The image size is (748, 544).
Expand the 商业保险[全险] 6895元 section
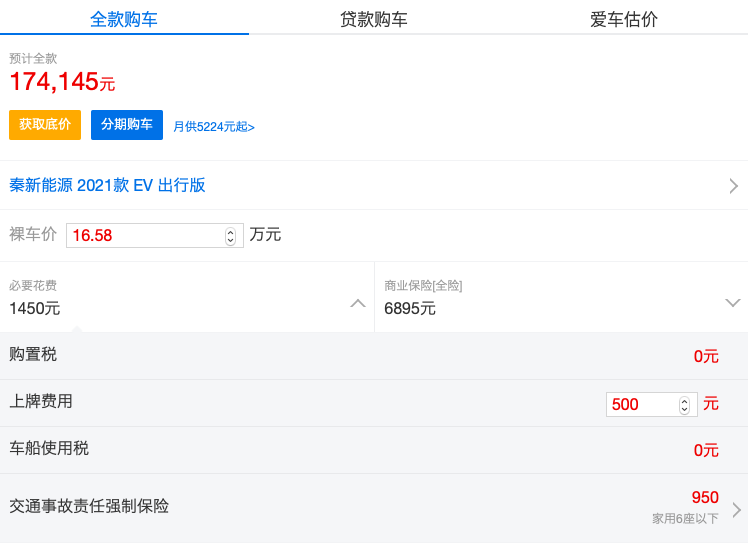pos(561,297)
